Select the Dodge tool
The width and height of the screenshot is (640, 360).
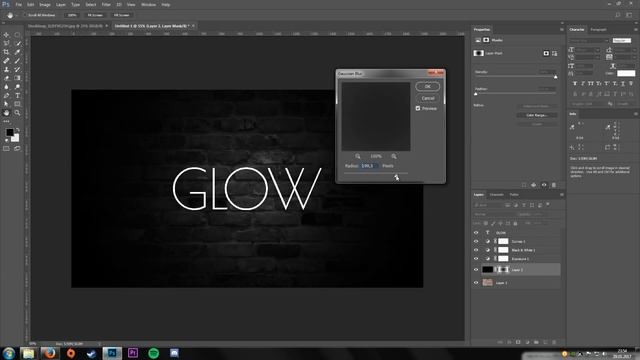tap(17, 87)
